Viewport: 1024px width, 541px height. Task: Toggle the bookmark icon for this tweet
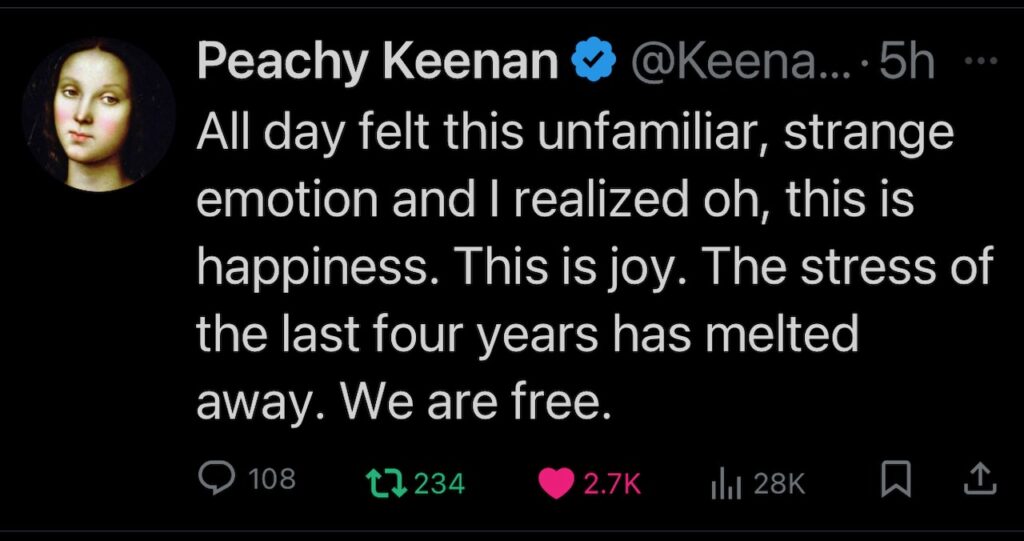click(896, 482)
